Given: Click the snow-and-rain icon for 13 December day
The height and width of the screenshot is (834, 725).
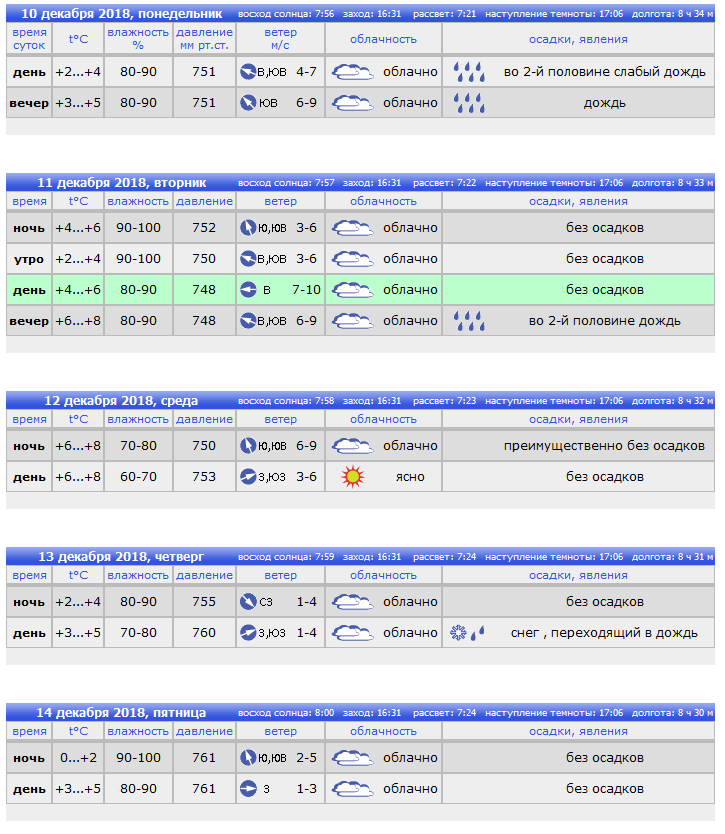Looking at the screenshot, I should [x=468, y=632].
